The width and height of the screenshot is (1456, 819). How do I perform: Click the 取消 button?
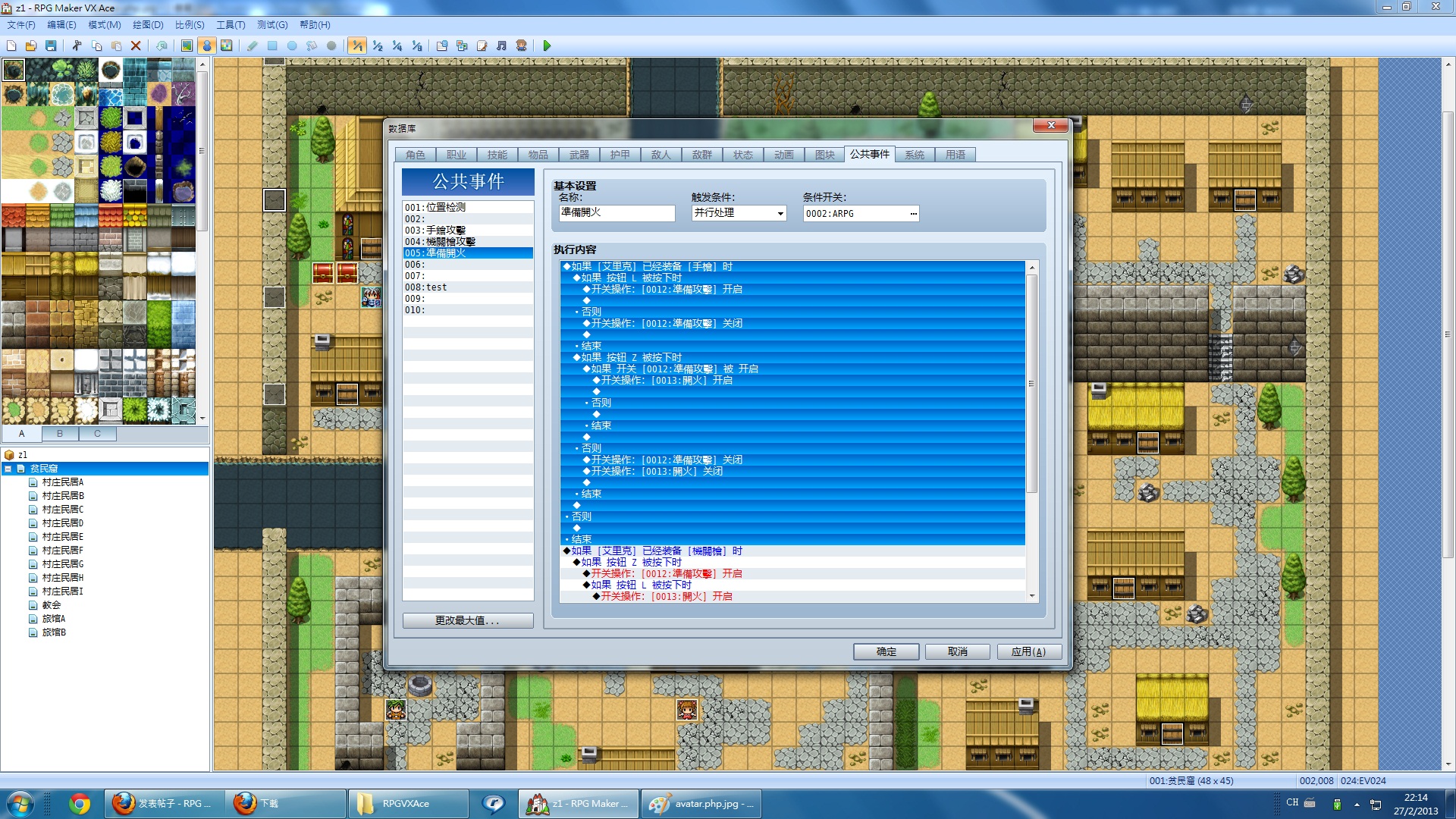tap(958, 651)
